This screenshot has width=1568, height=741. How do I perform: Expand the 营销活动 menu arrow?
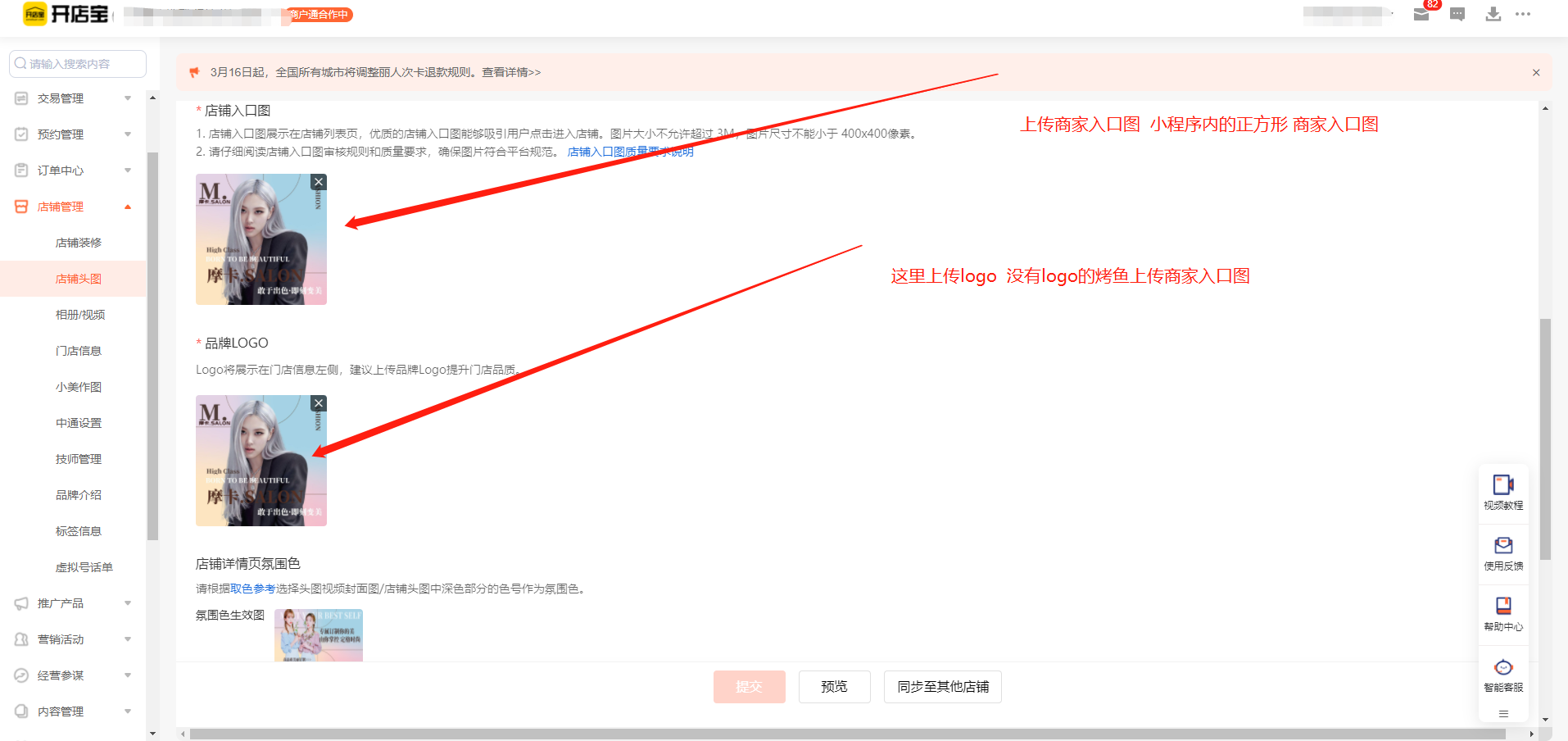click(x=128, y=639)
